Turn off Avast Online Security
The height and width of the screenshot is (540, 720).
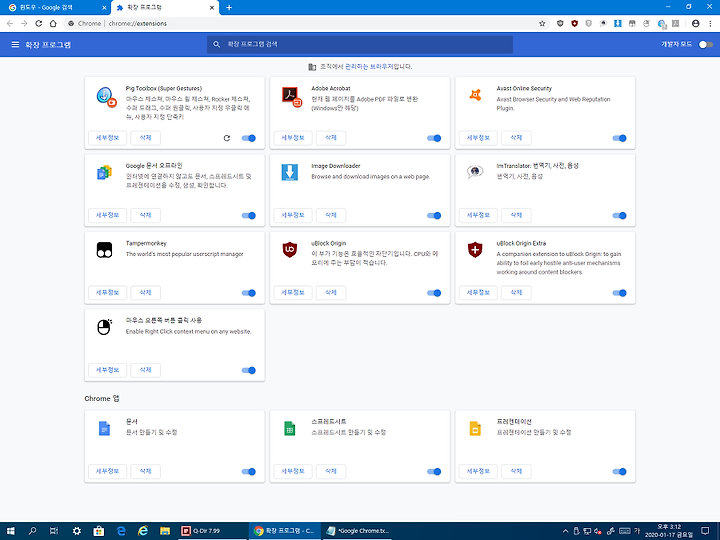coord(619,138)
